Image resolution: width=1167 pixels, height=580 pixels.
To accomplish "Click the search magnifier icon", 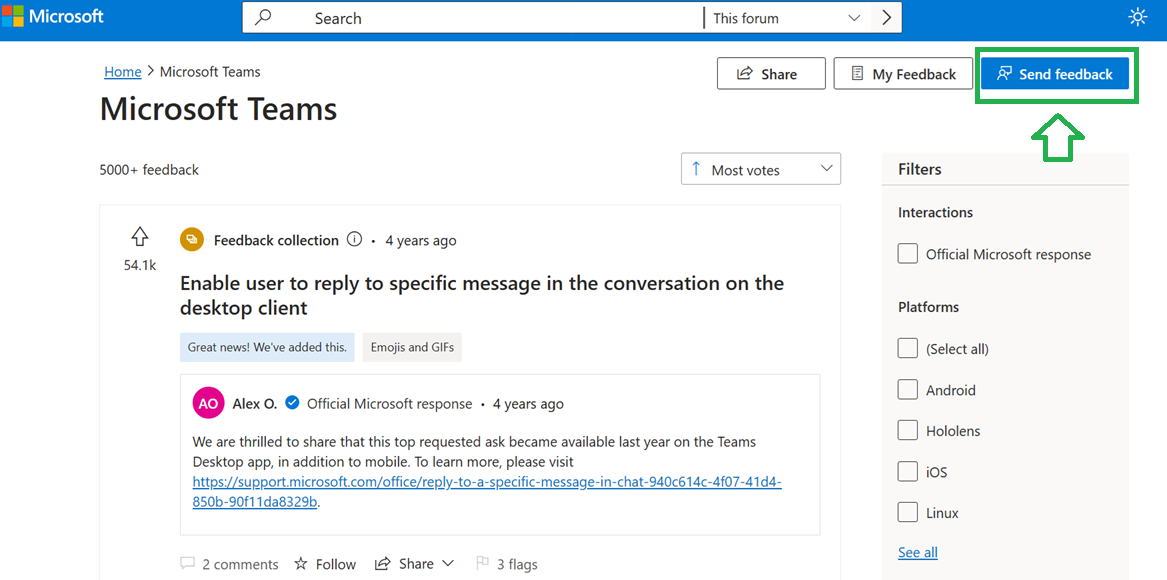I will pos(263,18).
